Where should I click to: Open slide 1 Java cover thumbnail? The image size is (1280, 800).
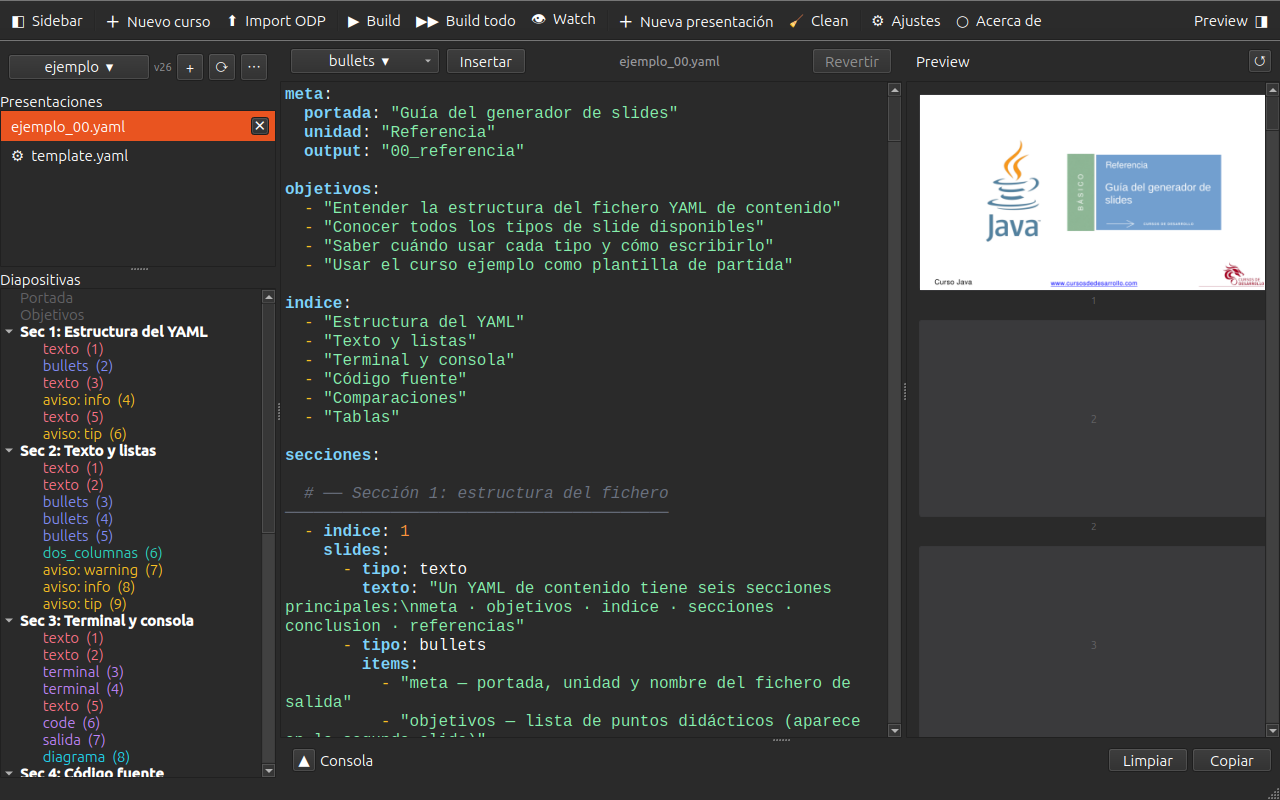click(1092, 192)
